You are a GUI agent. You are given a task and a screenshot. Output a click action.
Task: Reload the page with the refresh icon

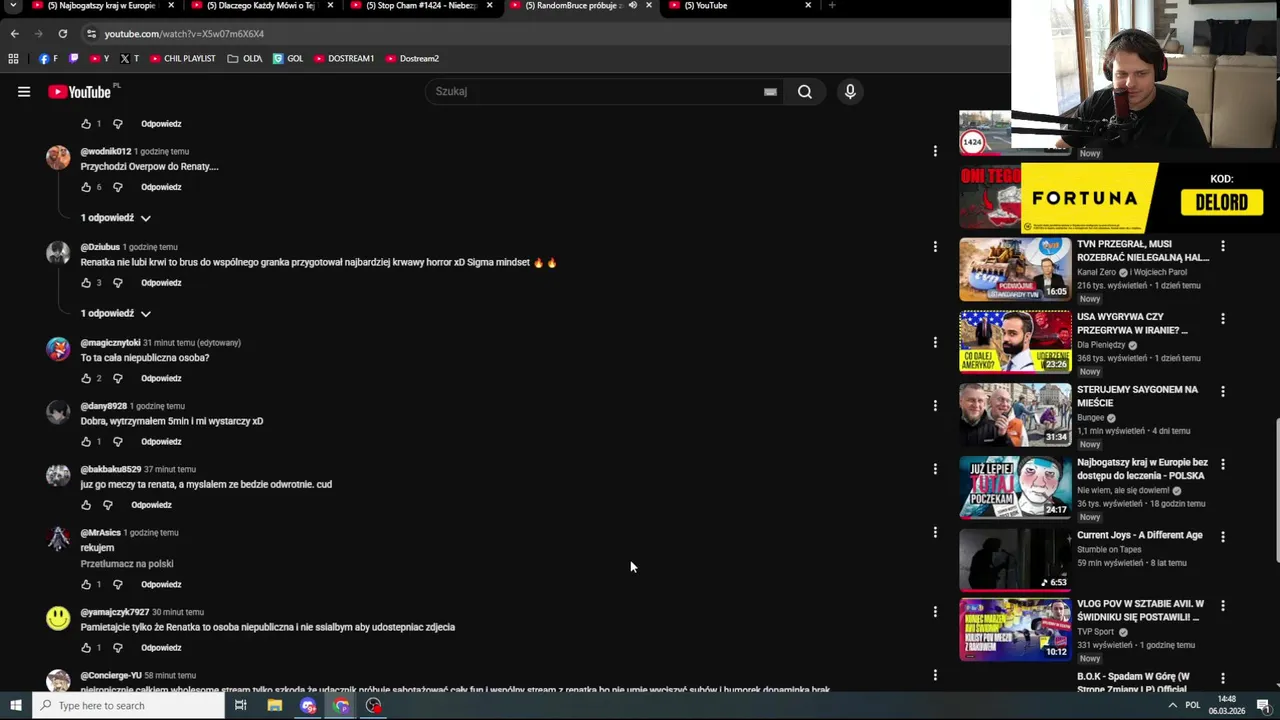62,33
